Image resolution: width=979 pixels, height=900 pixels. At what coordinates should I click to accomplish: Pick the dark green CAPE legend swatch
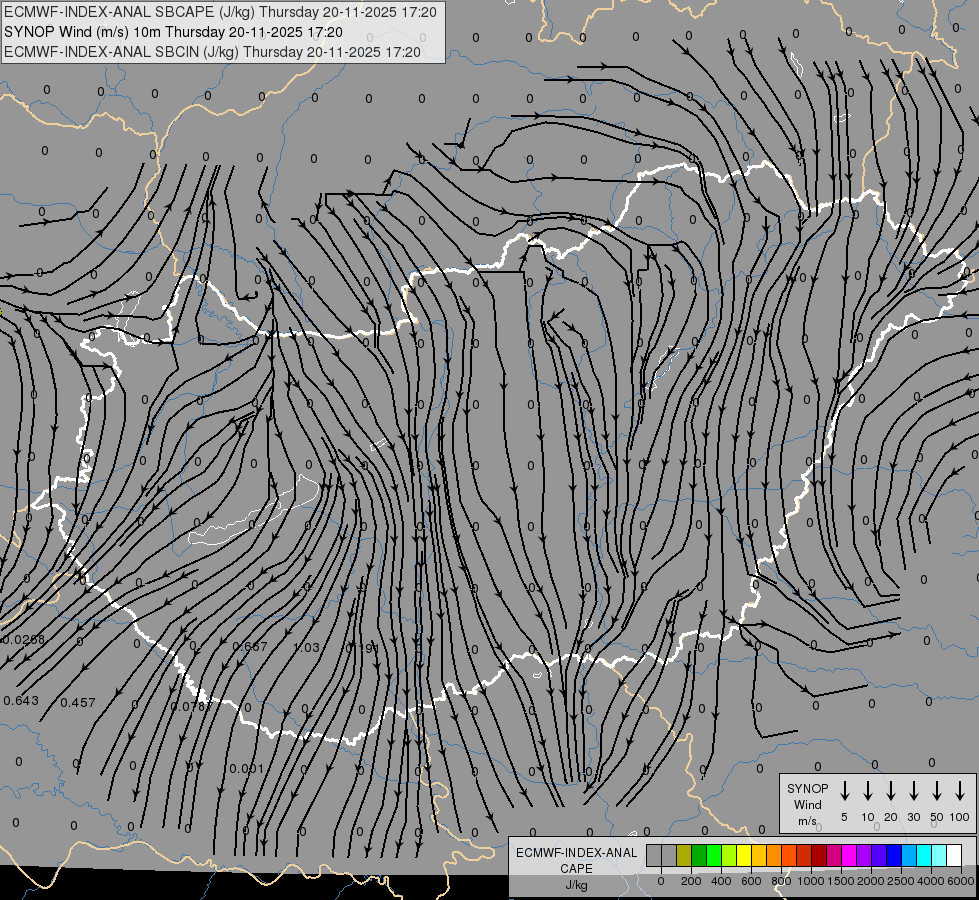(699, 856)
